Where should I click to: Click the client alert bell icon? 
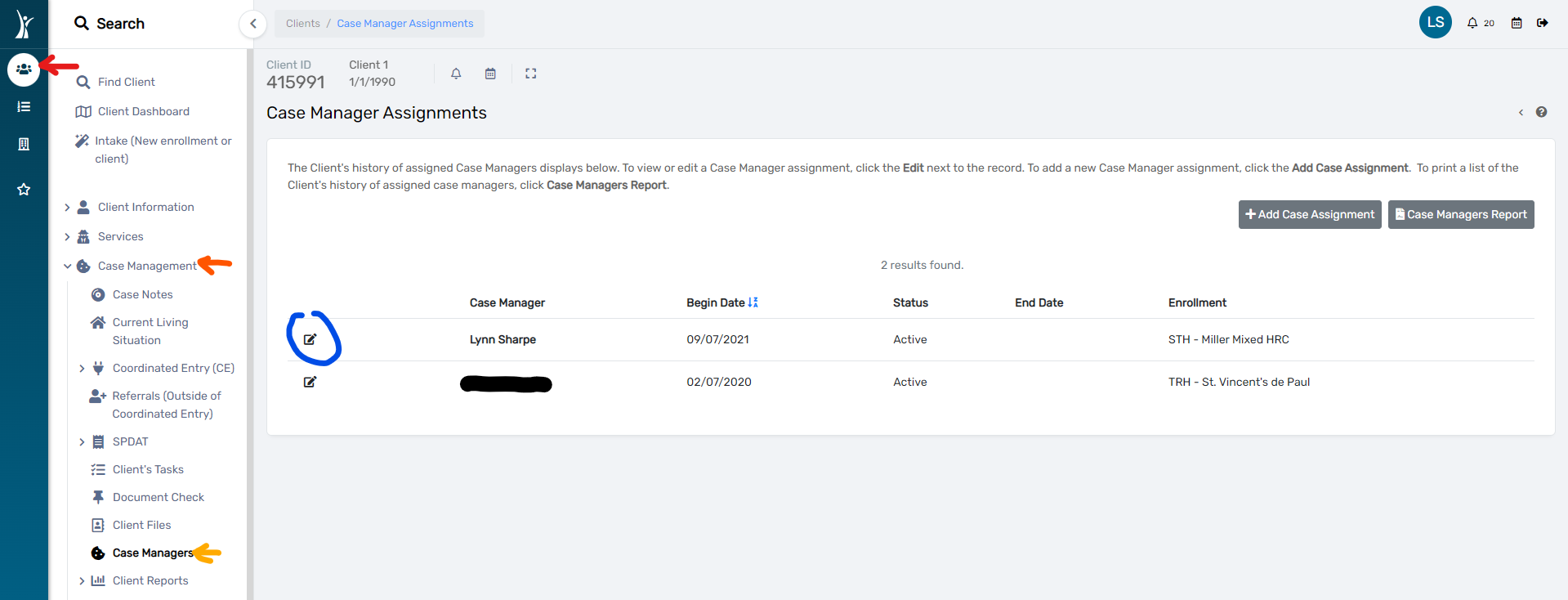pos(456,74)
